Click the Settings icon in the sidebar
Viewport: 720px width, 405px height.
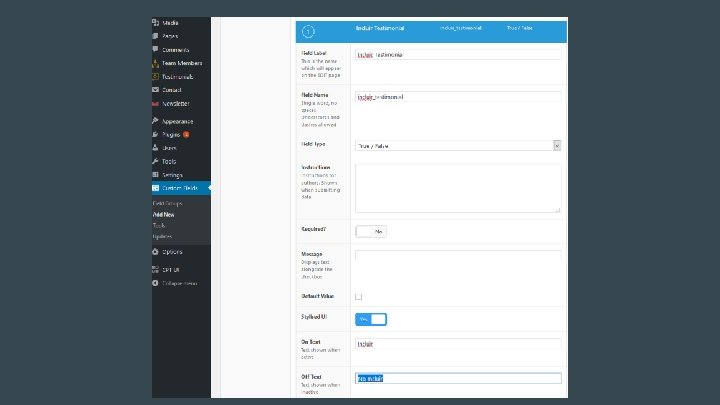[156, 174]
